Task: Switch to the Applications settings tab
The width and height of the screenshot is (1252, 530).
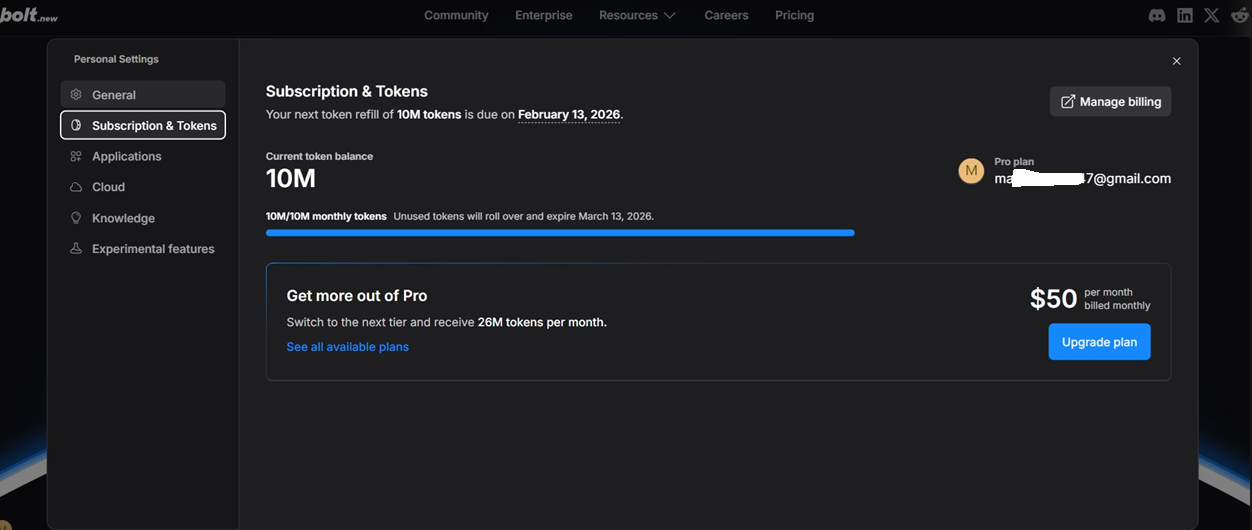Action: pyautogui.click(x=143, y=157)
